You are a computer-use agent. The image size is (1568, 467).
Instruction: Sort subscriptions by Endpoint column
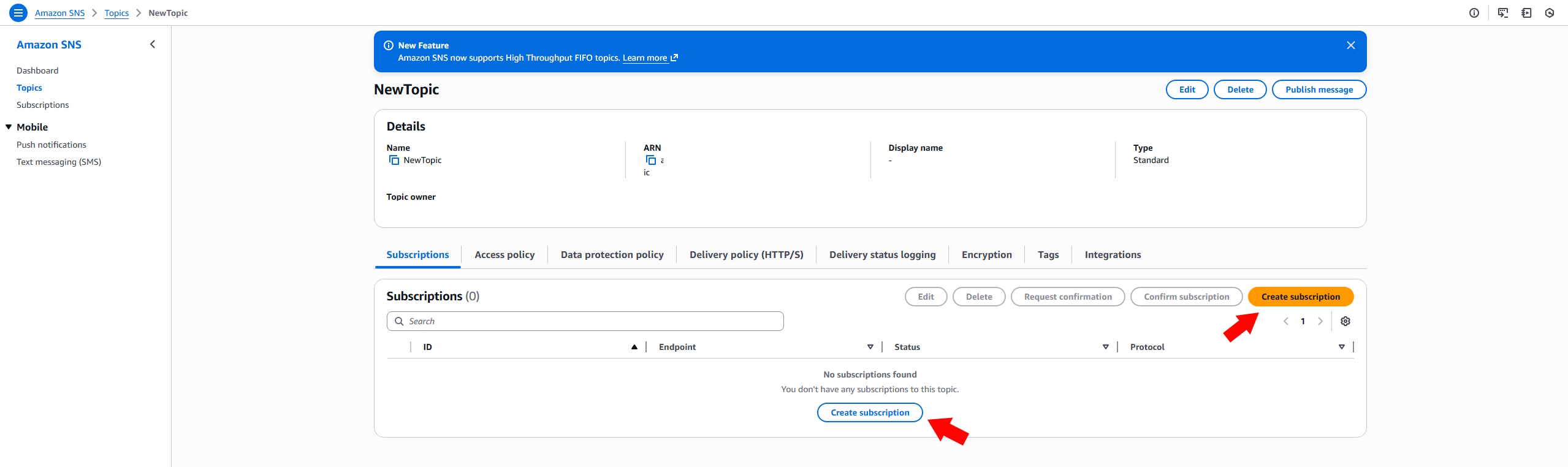(870, 347)
